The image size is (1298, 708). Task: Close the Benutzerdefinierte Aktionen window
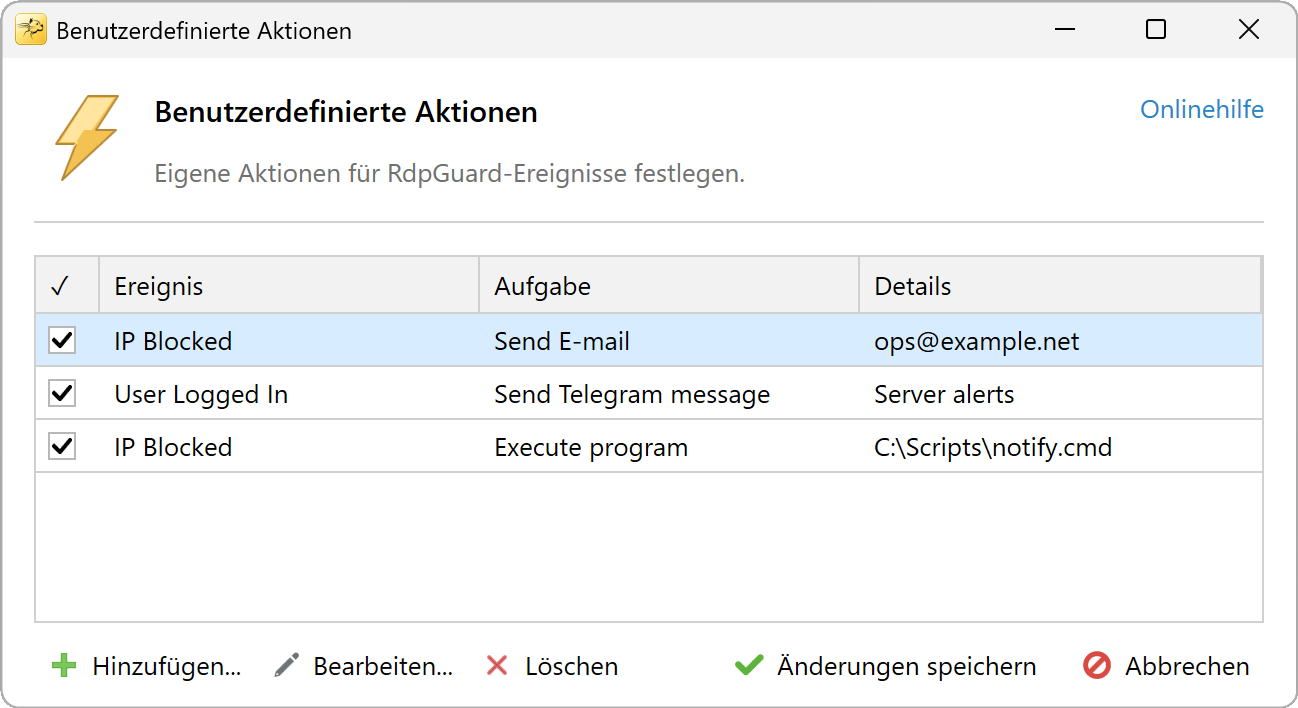click(1248, 30)
